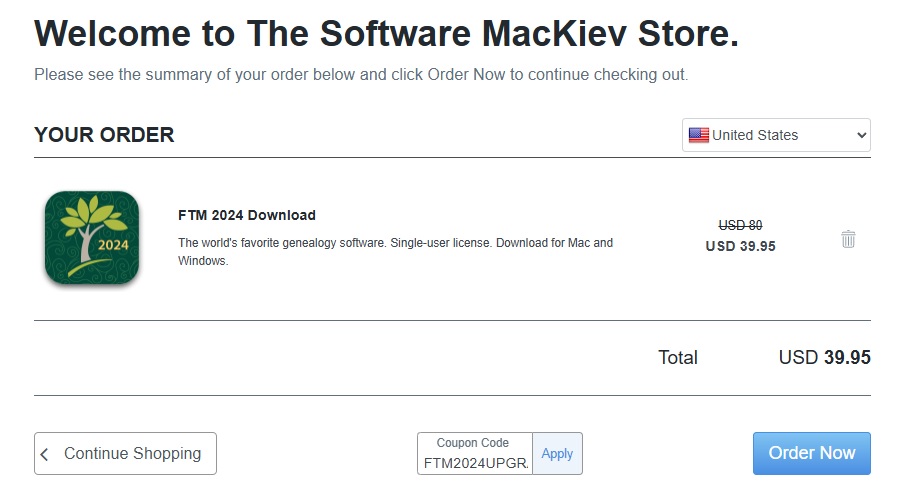Screen dimensions: 907x487
Task: Focus the coupon code input field
Action: point(474,464)
